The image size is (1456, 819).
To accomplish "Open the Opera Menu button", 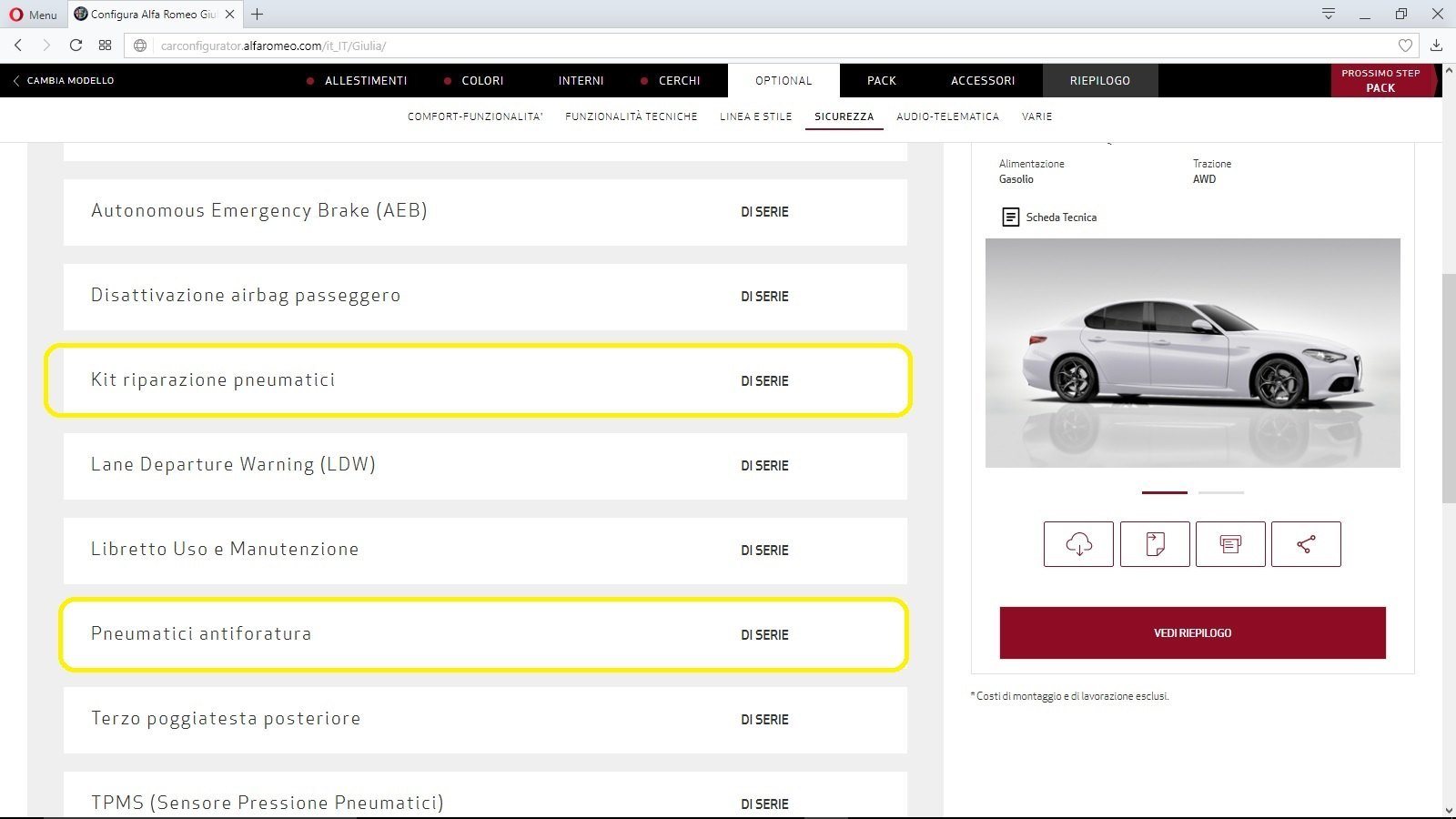I will (x=33, y=15).
